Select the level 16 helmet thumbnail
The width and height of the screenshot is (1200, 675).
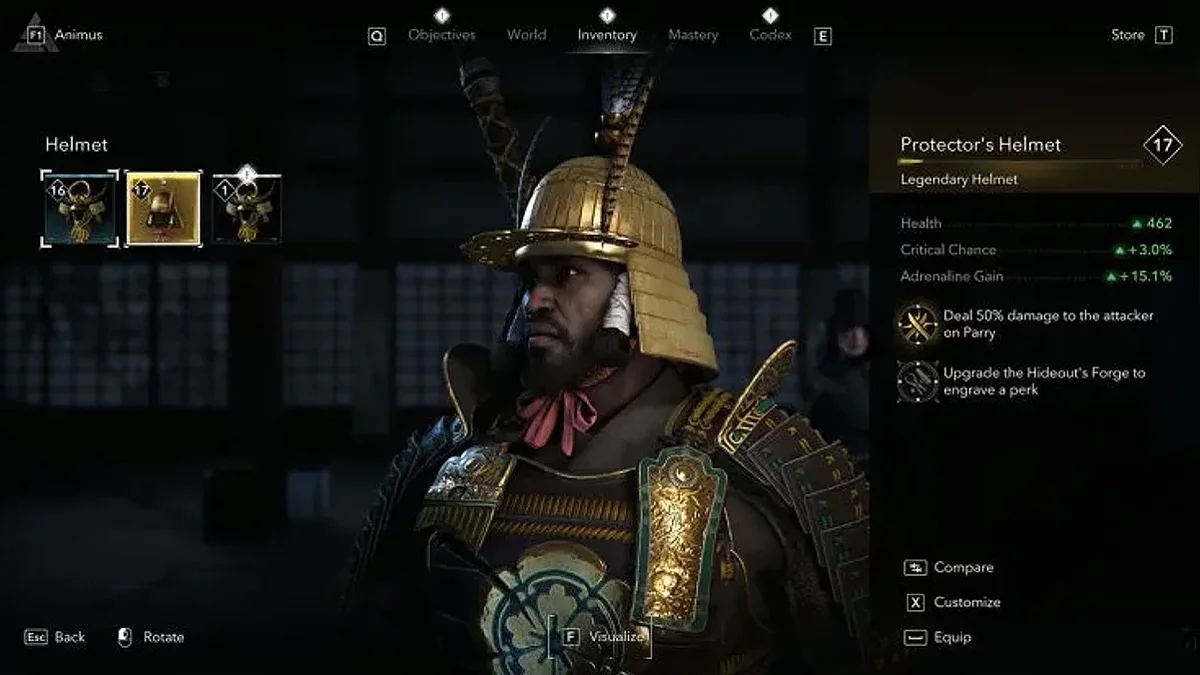click(79, 209)
